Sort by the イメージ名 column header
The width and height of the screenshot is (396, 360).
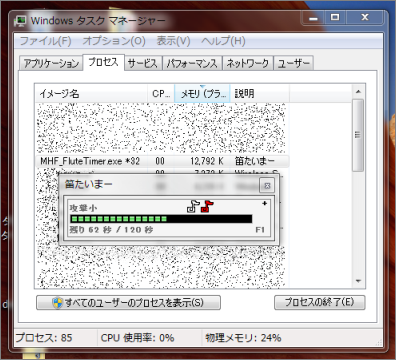click(91, 94)
